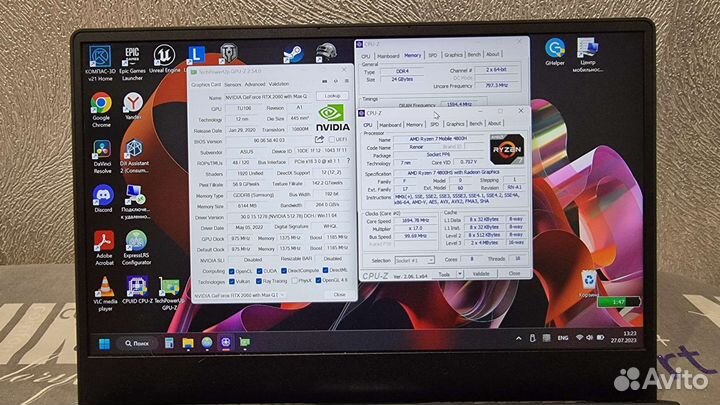Switch to the Advanced tab in GPU-Z

tap(255, 84)
